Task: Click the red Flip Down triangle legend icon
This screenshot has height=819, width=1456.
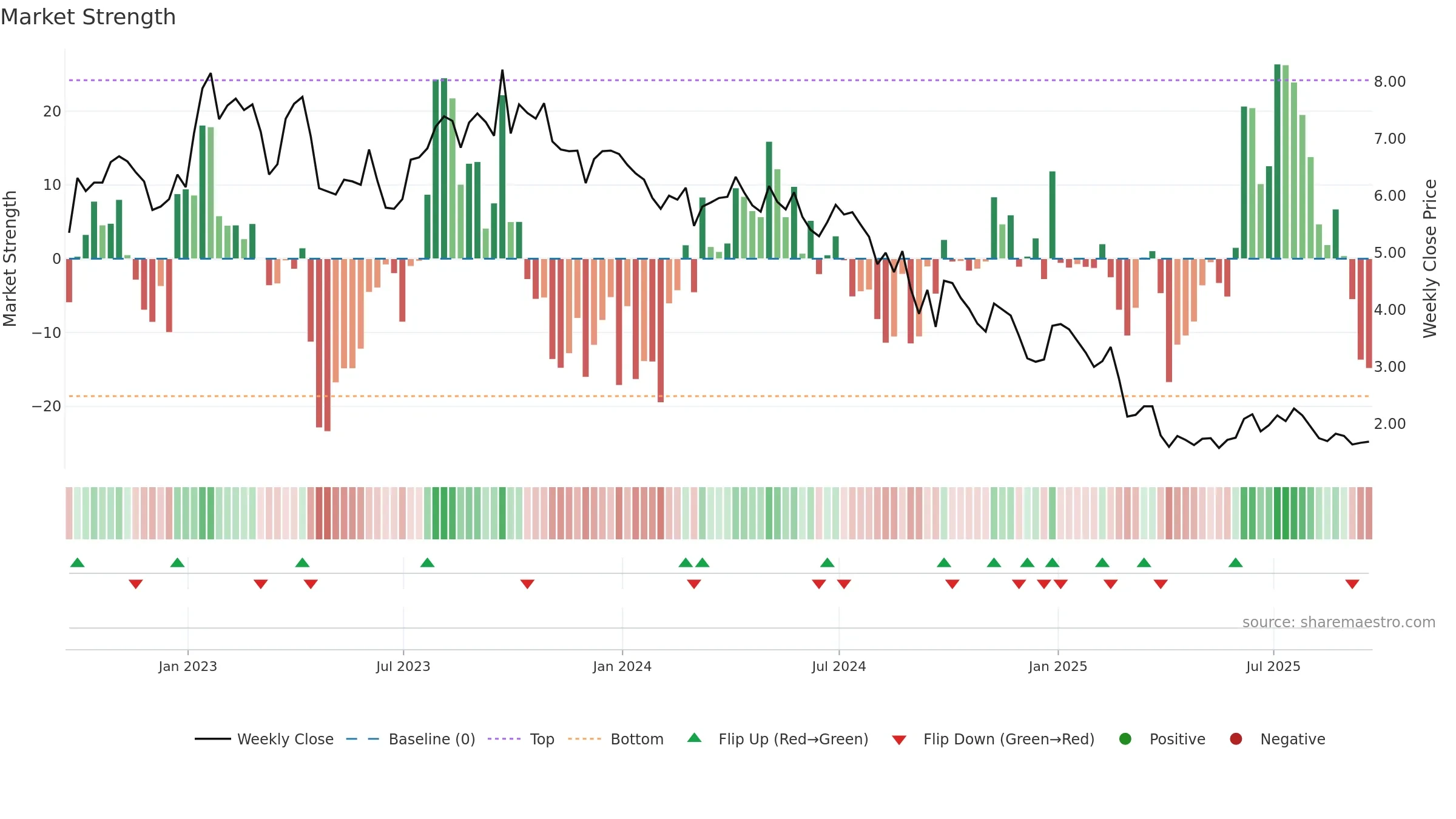Action: [x=900, y=740]
